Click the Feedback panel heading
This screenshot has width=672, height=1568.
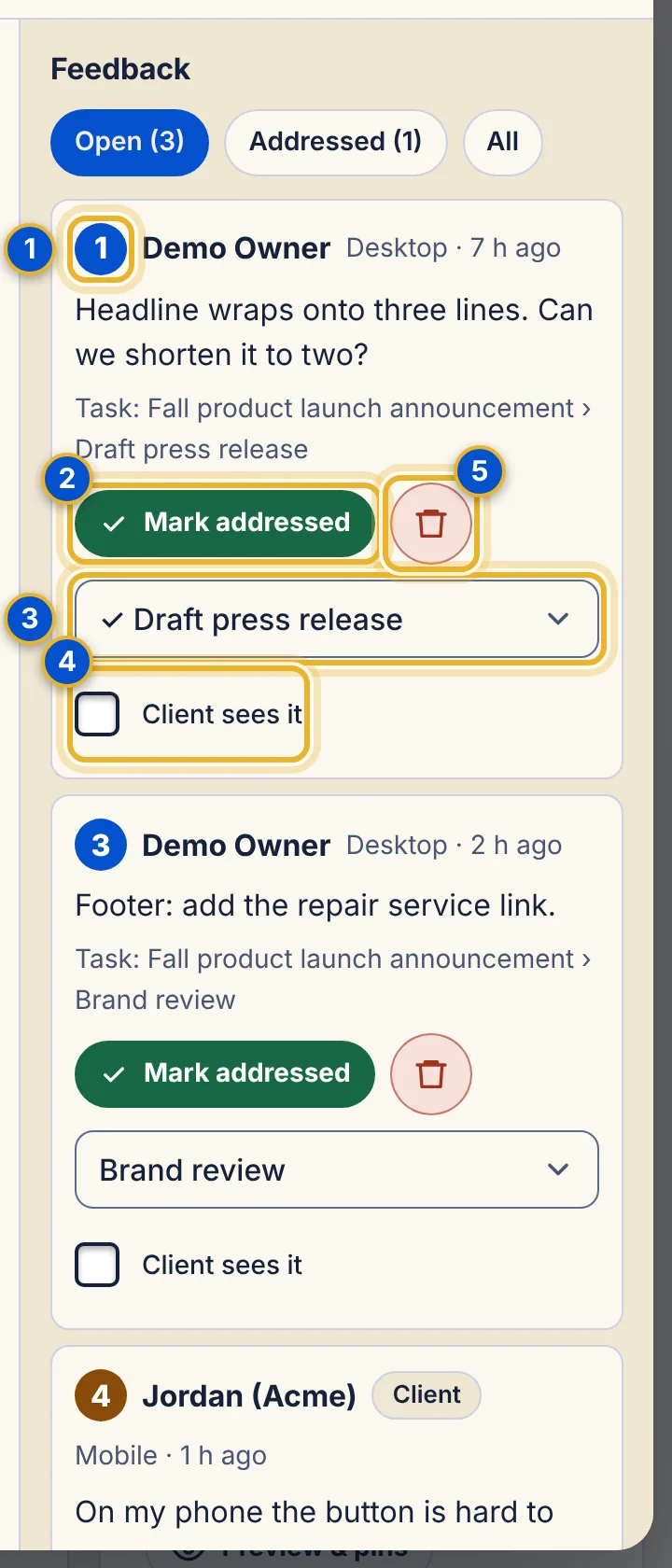[120, 69]
